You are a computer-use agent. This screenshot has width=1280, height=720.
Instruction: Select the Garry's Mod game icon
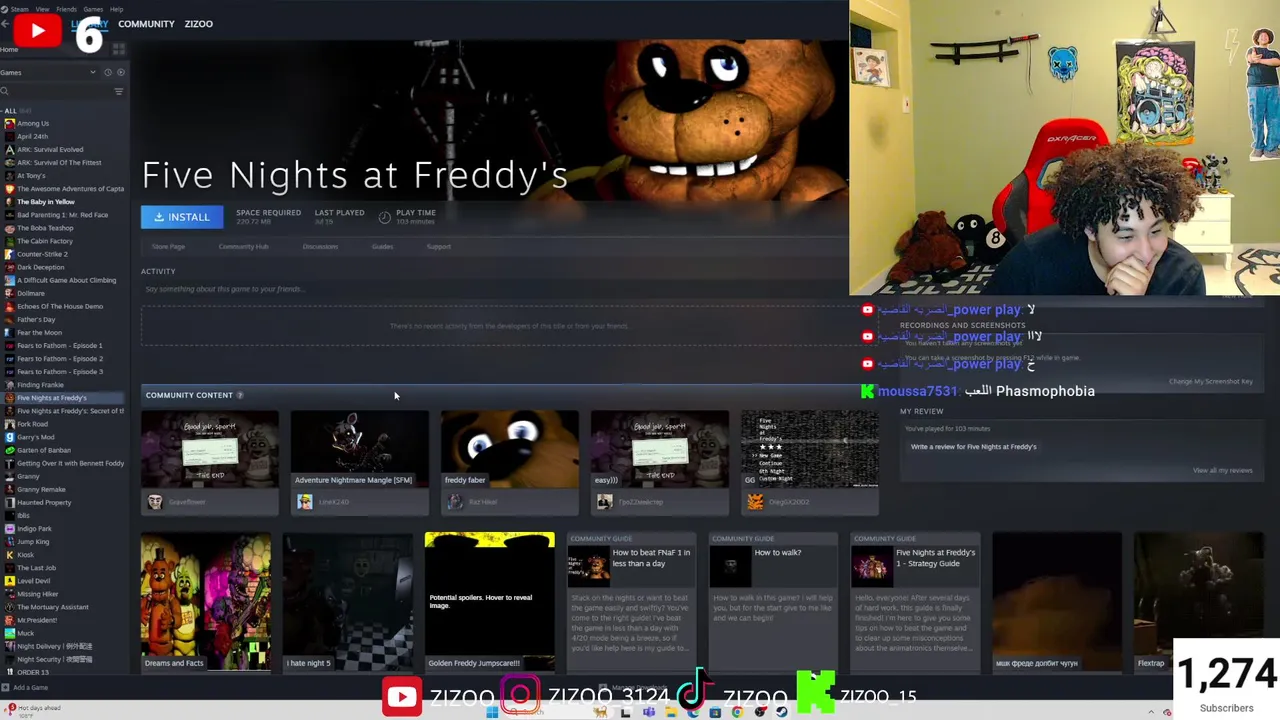pos(10,437)
